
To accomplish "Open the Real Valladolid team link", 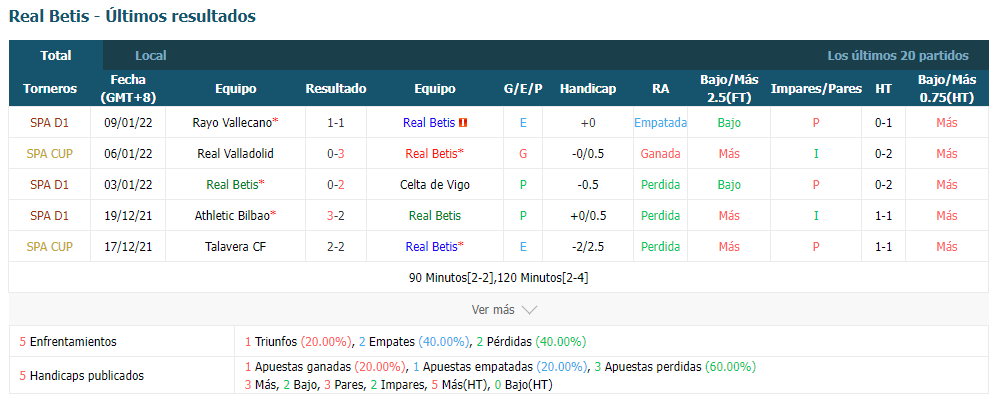I will click(x=236, y=154).
